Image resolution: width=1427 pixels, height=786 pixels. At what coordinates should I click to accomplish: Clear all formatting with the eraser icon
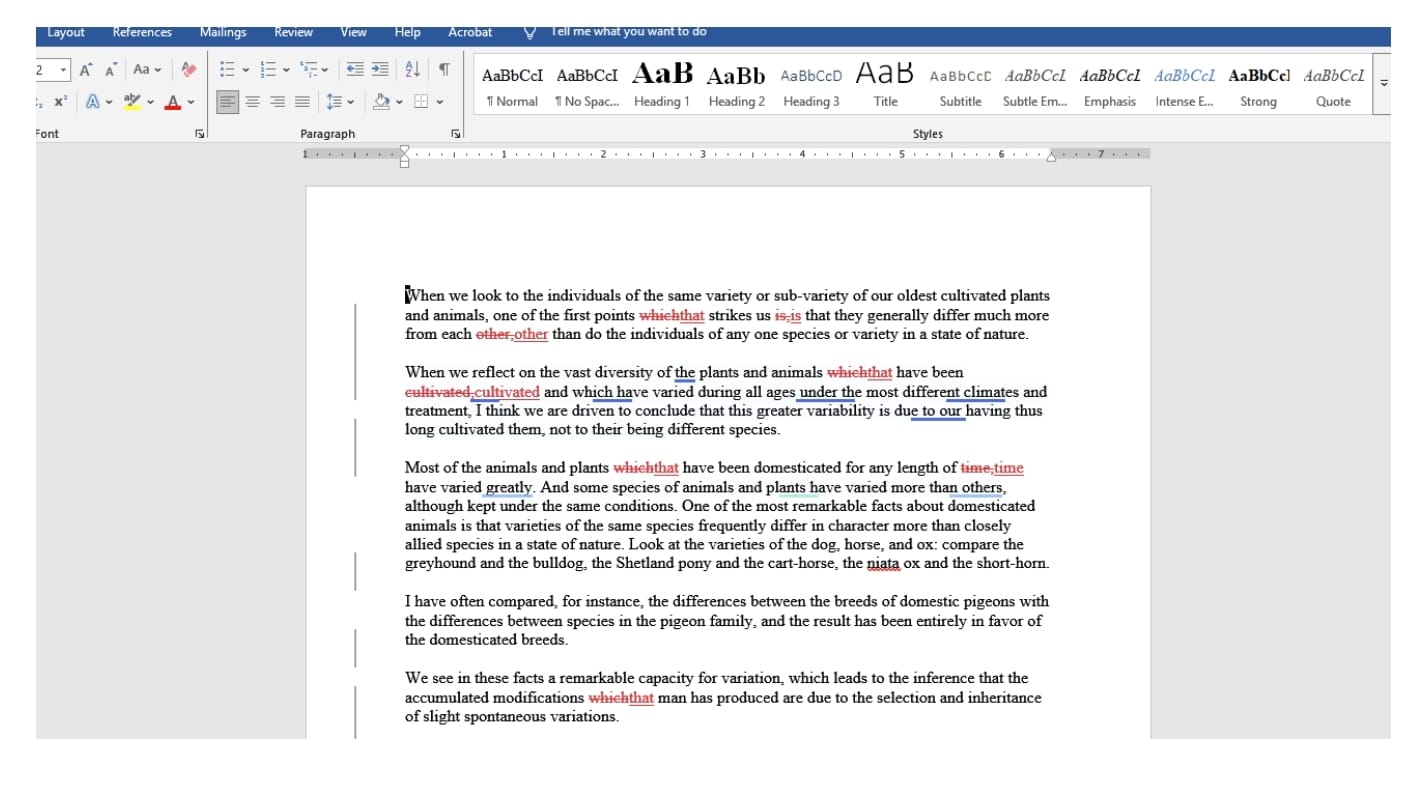click(189, 70)
